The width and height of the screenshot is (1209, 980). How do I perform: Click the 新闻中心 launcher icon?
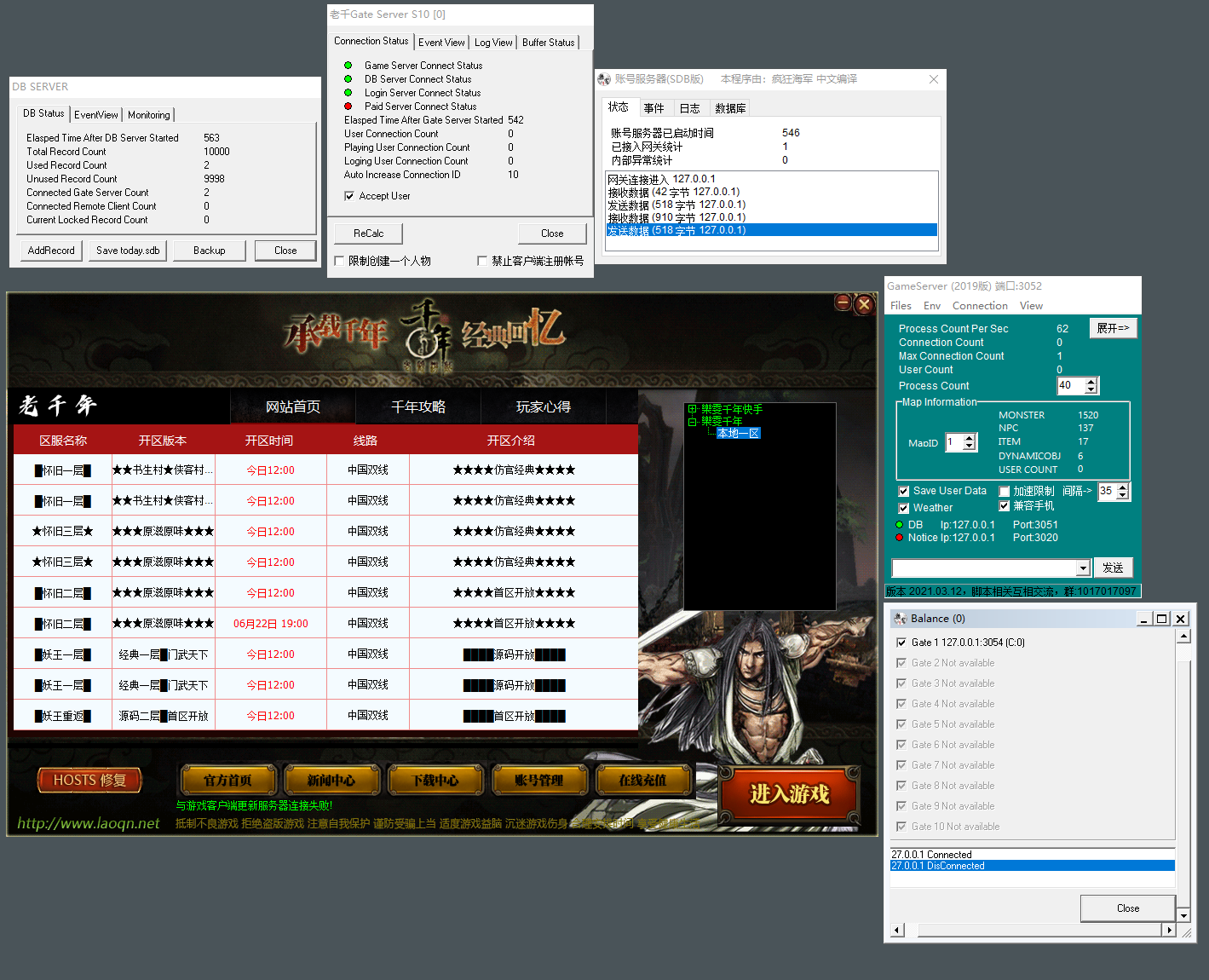tap(331, 780)
